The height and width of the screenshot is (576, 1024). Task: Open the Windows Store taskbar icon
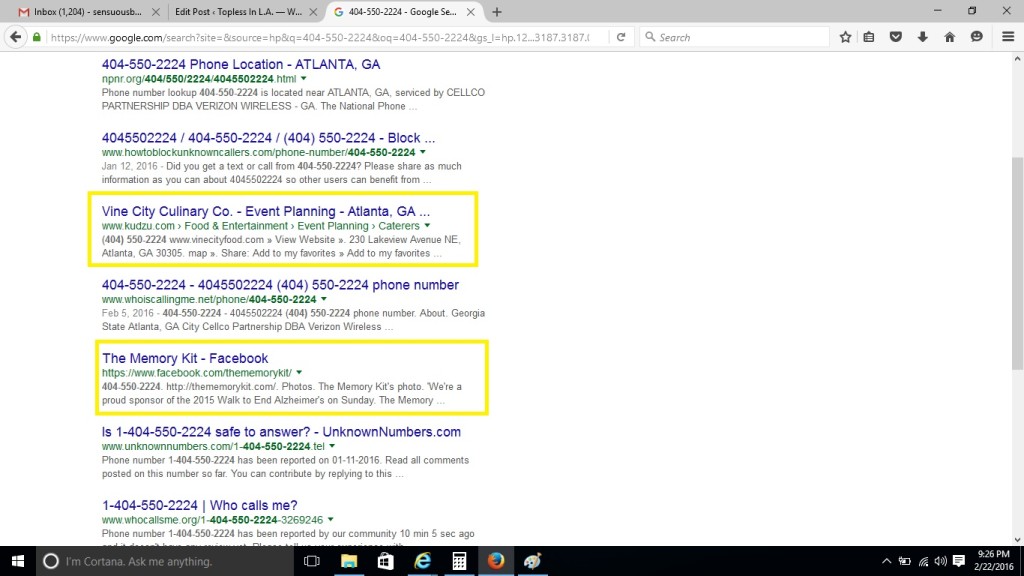385,561
